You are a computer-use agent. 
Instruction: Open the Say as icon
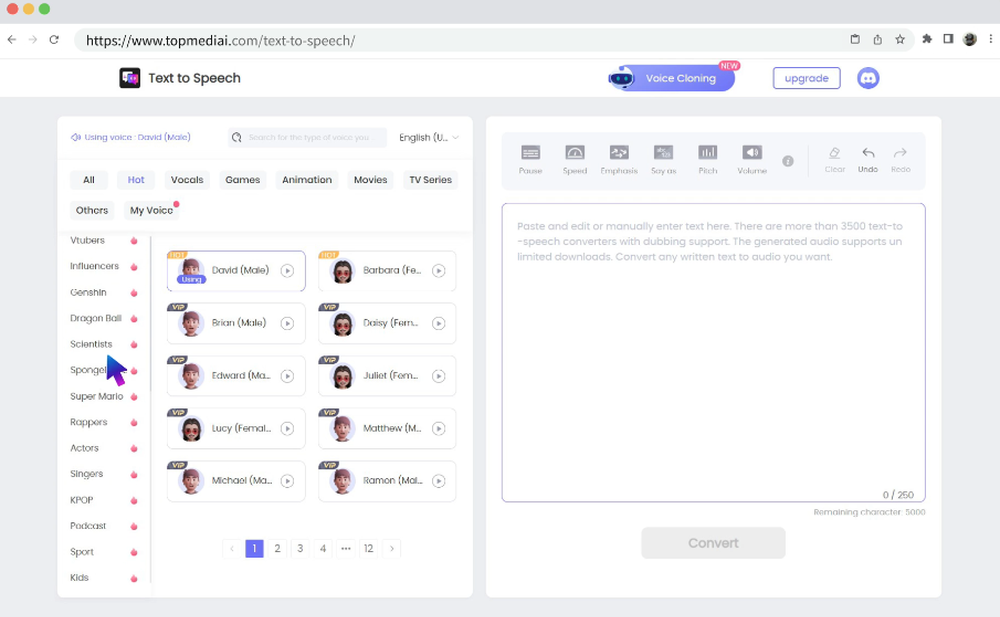point(663,157)
